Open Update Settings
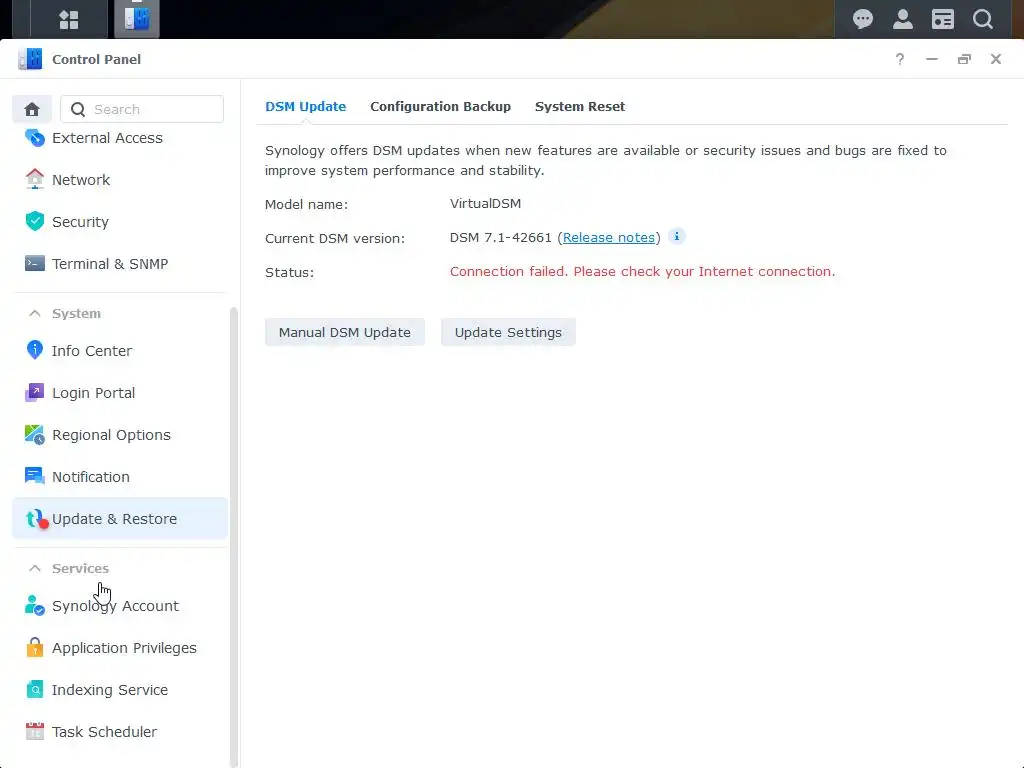 [508, 332]
